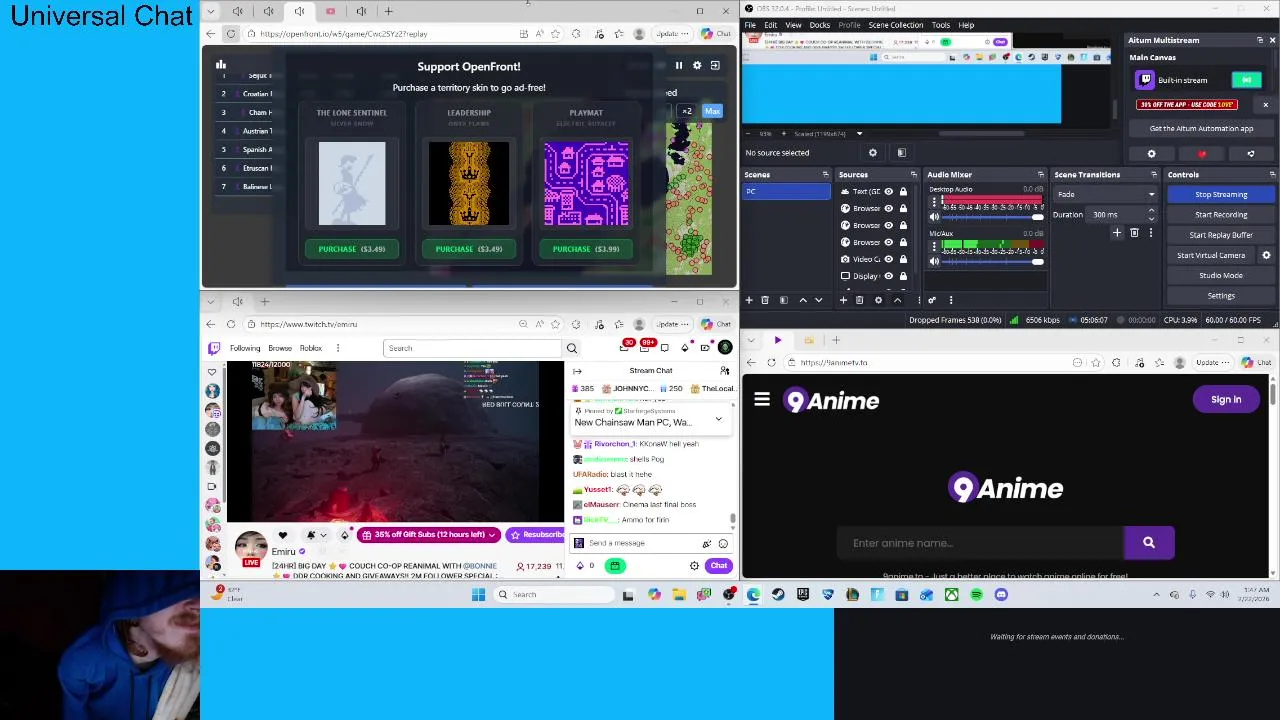Adjust Mic/Aux volume slider
The image size is (1280, 720).
[x=993, y=261]
